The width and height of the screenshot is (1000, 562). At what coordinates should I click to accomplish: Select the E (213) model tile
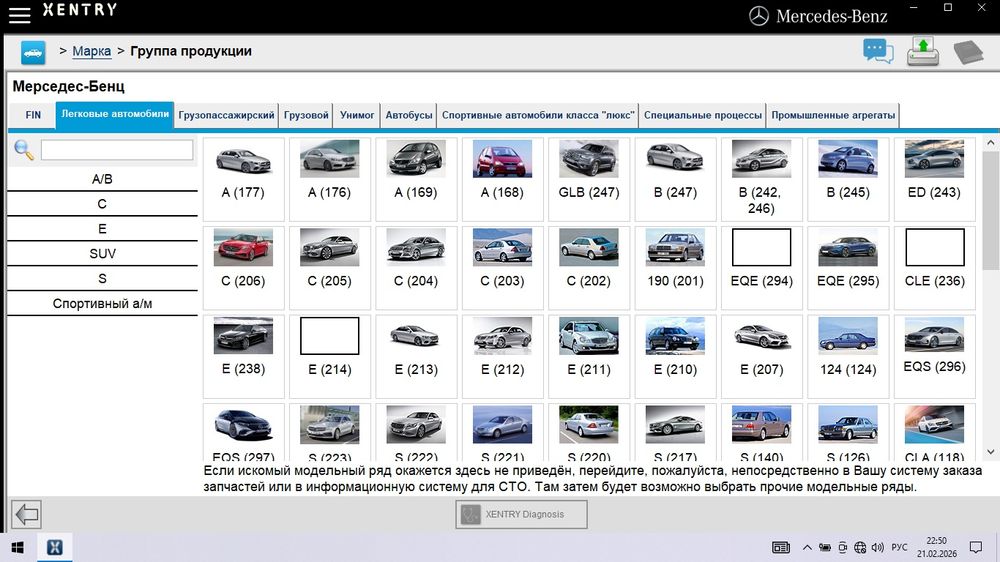[416, 357]
